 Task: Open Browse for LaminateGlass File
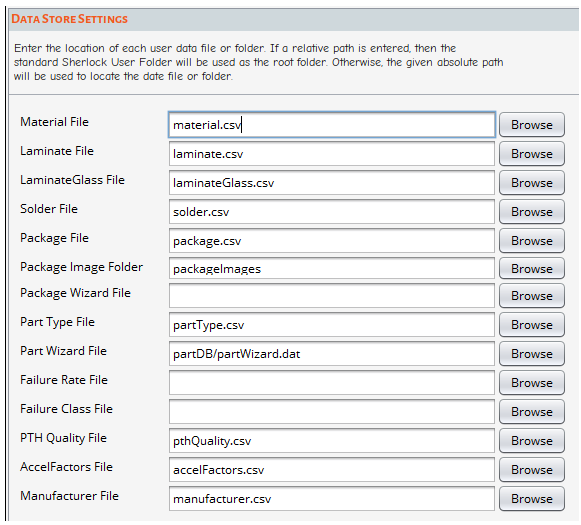(x=532, y=183)
